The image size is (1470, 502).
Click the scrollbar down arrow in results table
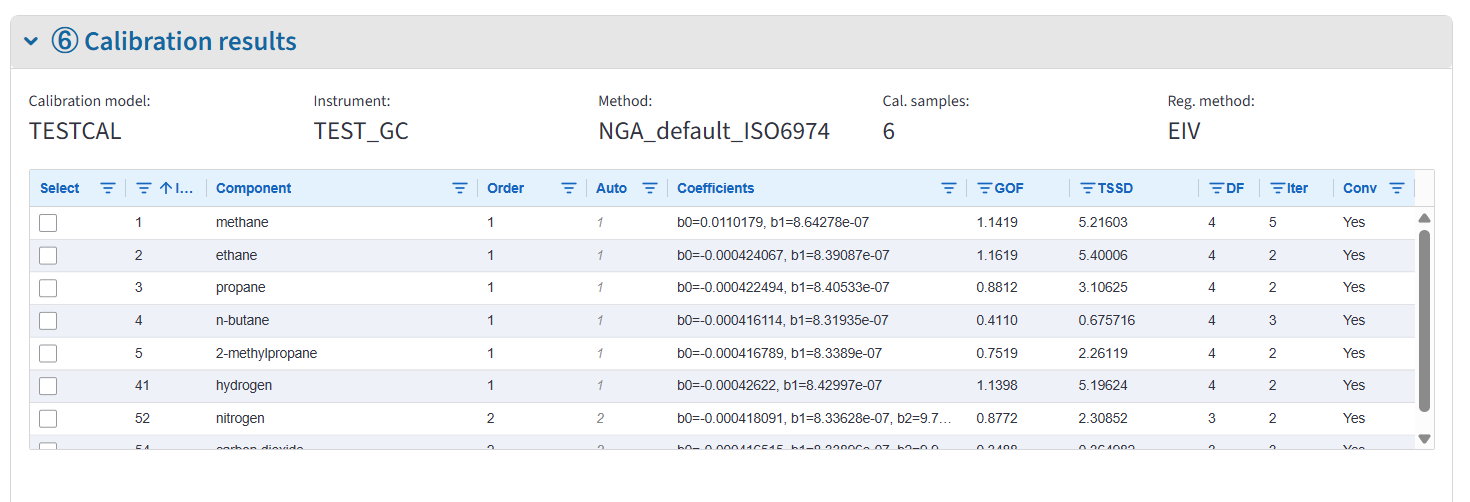[x=1425, y=438]
